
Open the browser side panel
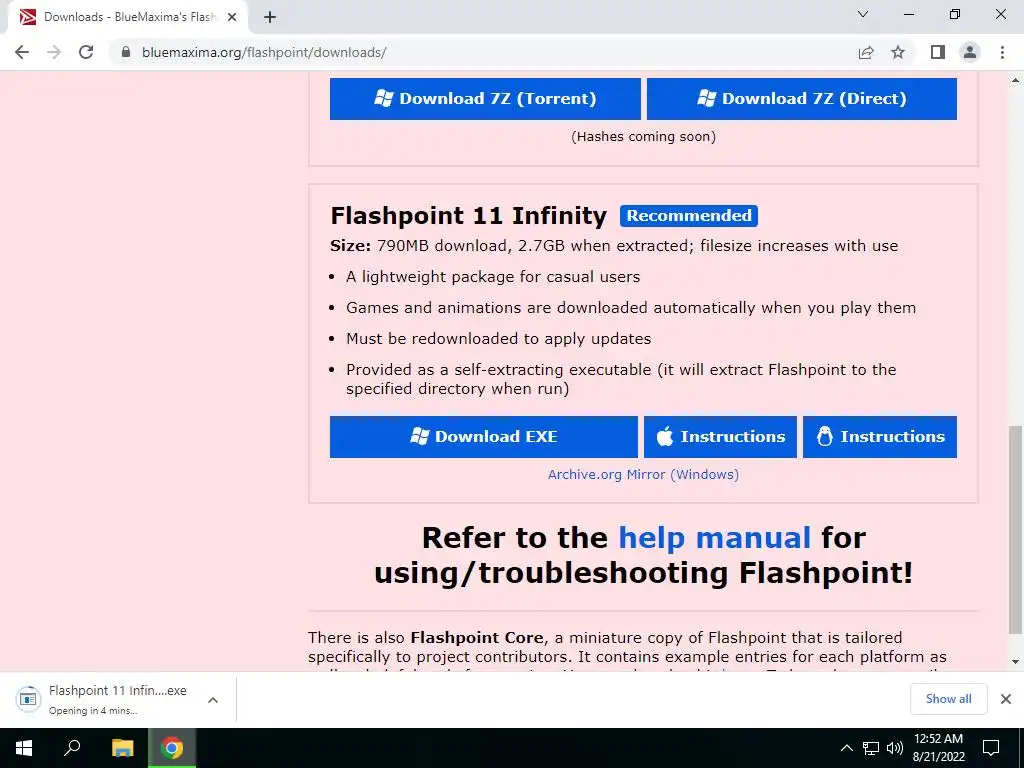pyautogui.click(x=938, y=52)
